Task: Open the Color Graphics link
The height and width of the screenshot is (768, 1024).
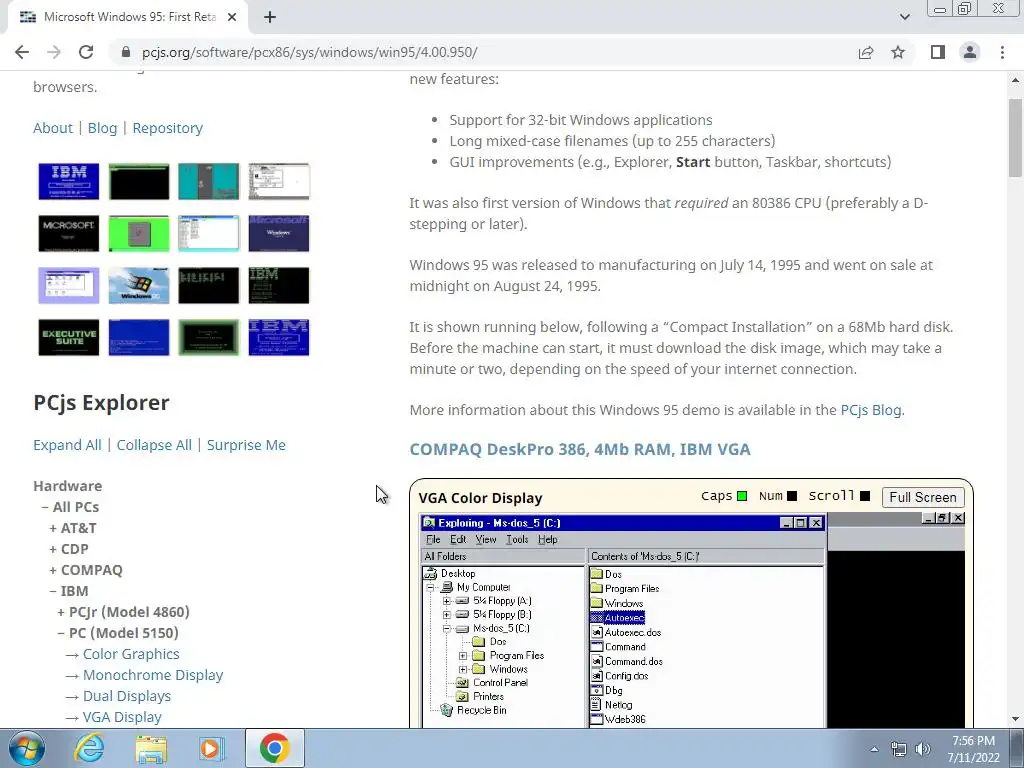Action: pos(131,654)
